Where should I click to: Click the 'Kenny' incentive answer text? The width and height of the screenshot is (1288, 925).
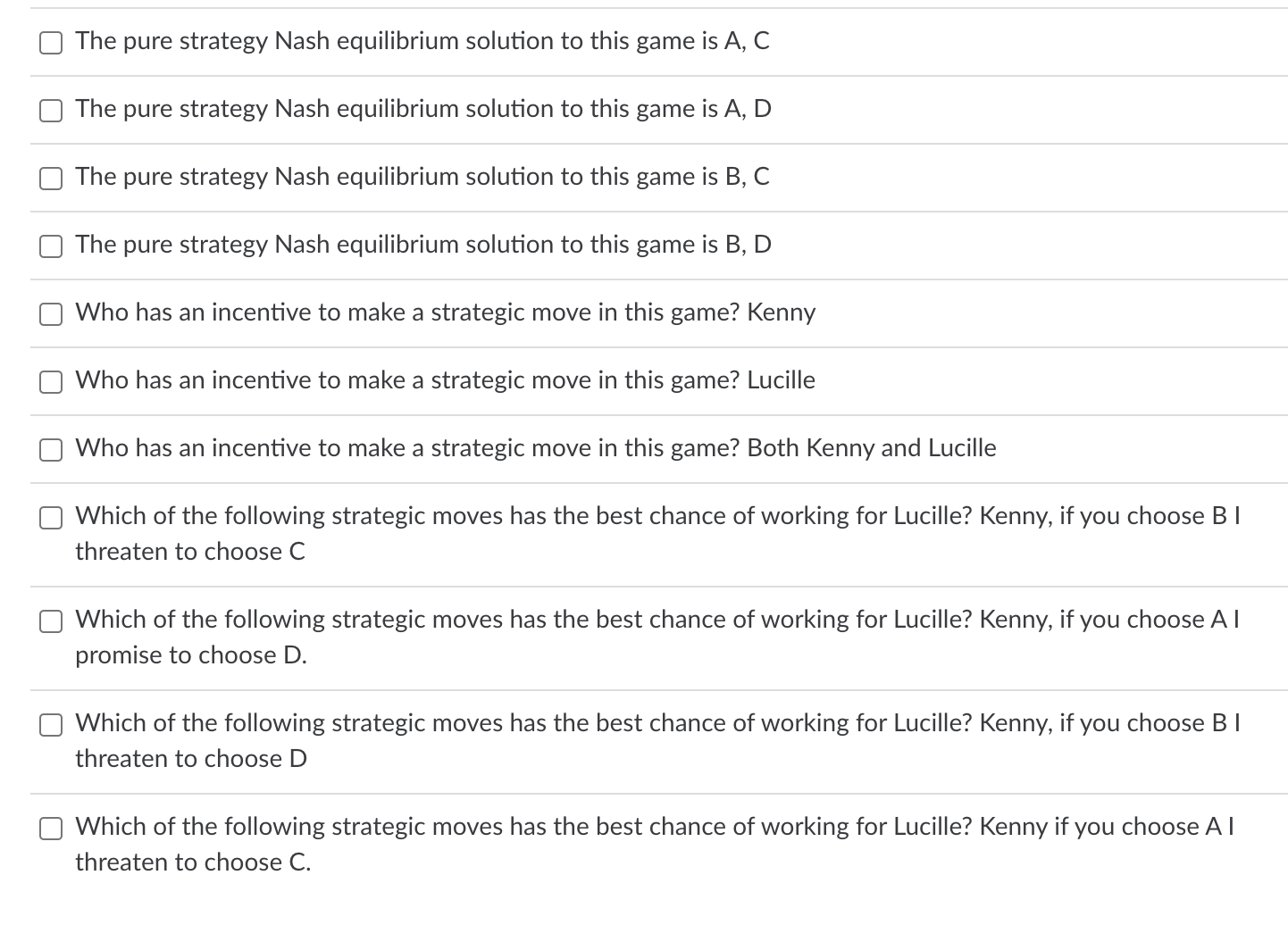(446, 313)
